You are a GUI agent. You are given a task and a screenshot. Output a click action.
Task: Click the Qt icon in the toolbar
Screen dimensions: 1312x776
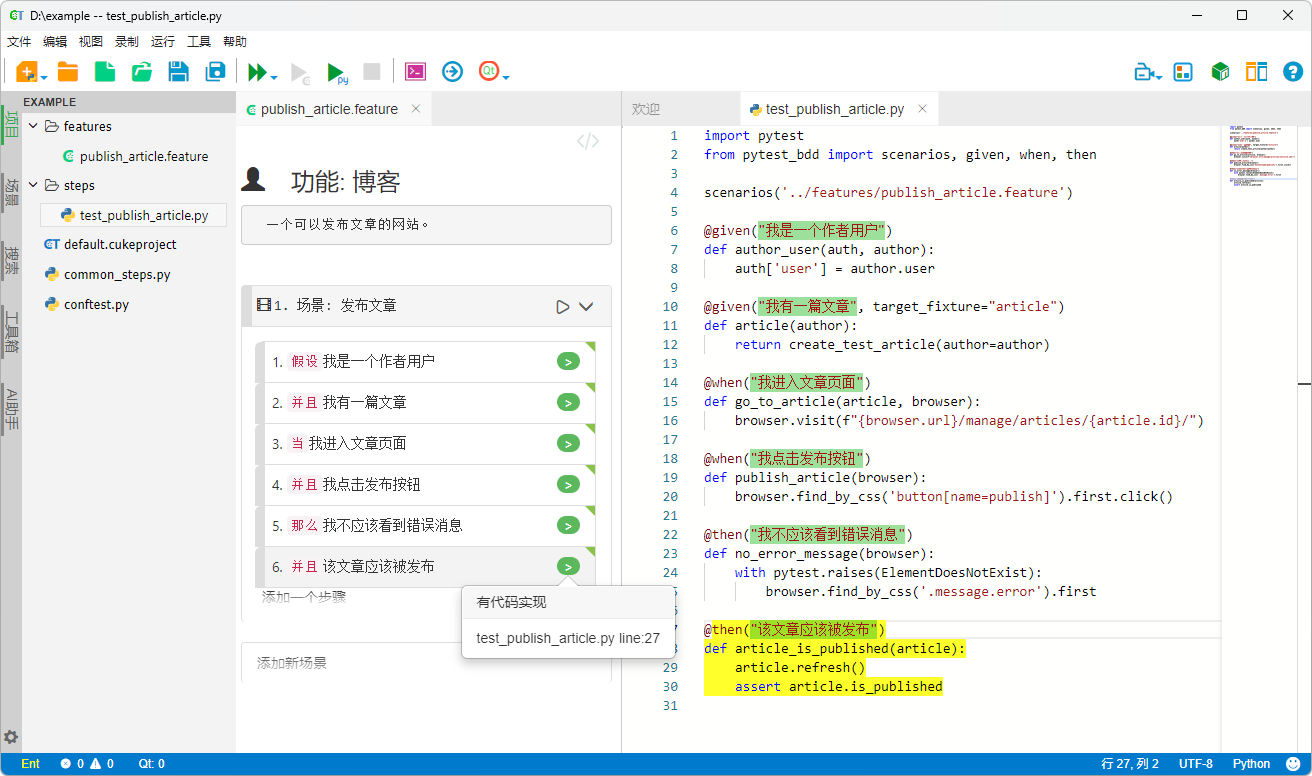(x=489, y=71)
